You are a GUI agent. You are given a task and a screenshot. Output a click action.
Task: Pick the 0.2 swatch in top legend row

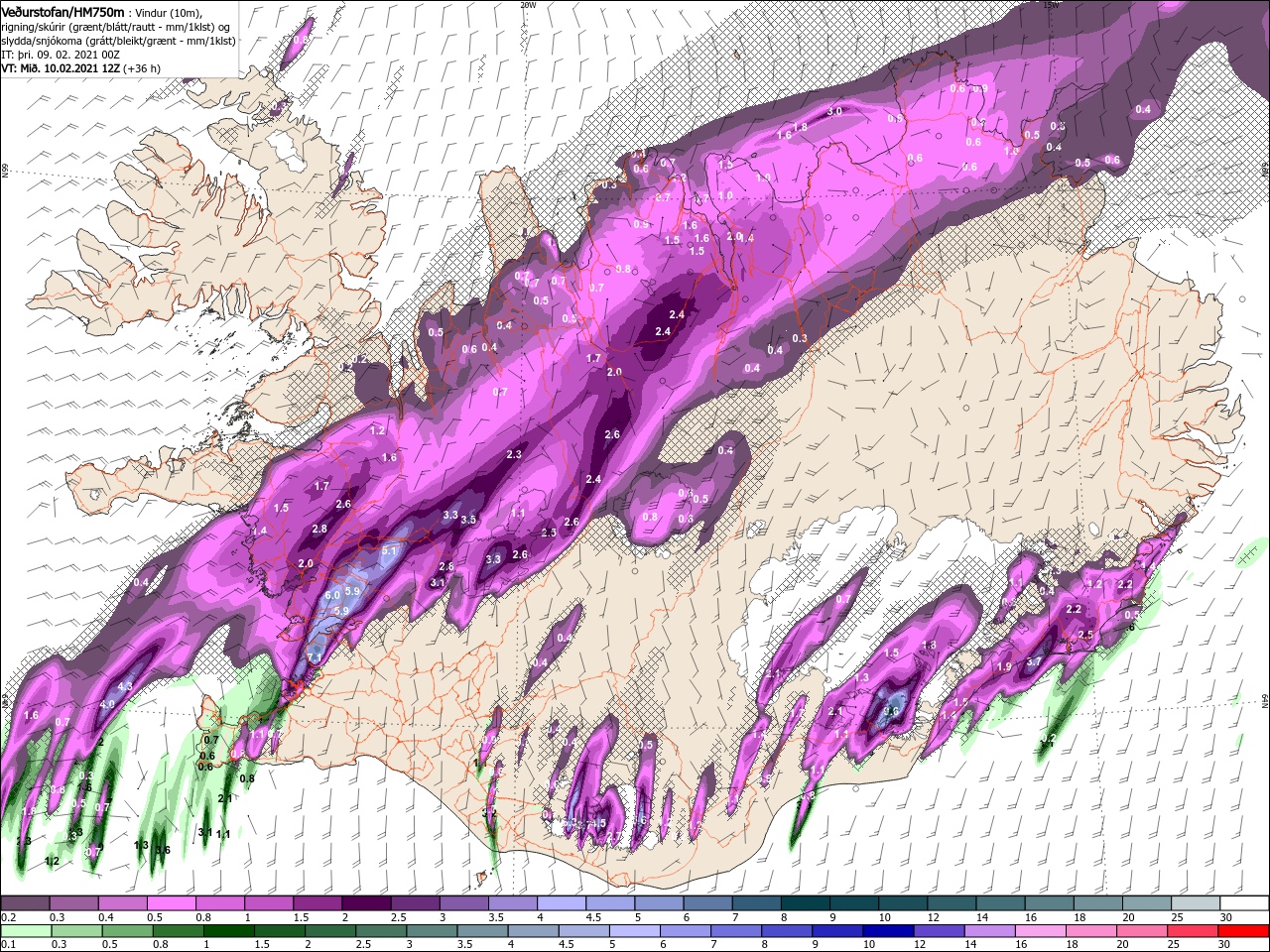(x=25, y=902)
